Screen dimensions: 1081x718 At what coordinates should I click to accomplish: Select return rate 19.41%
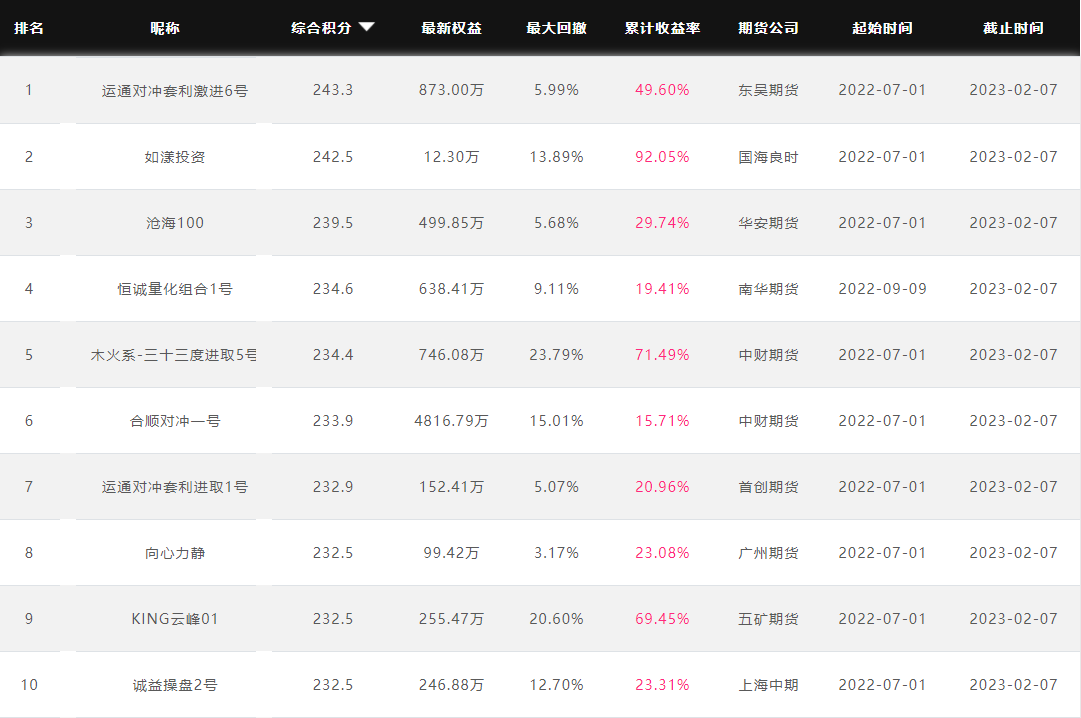point(663,288)
